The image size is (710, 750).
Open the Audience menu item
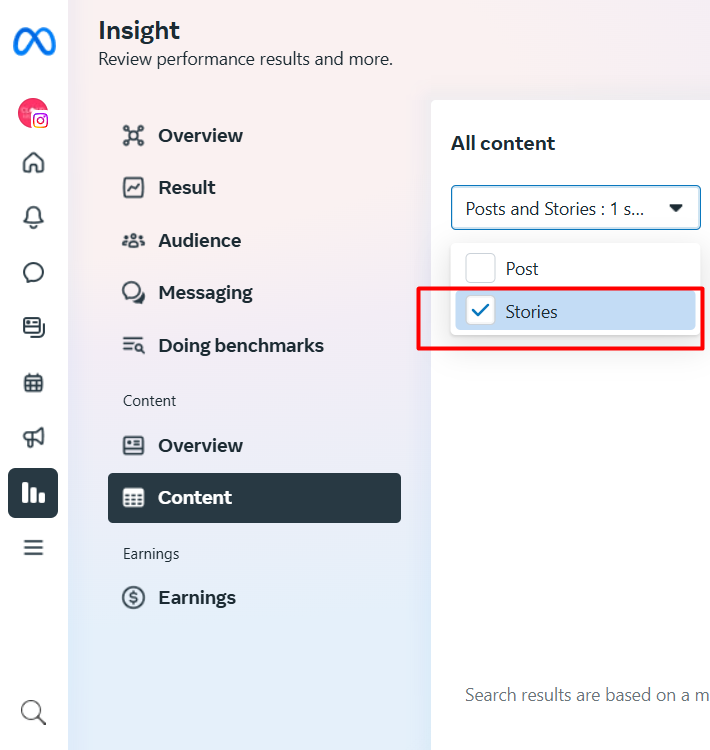(x=254, y=241)
